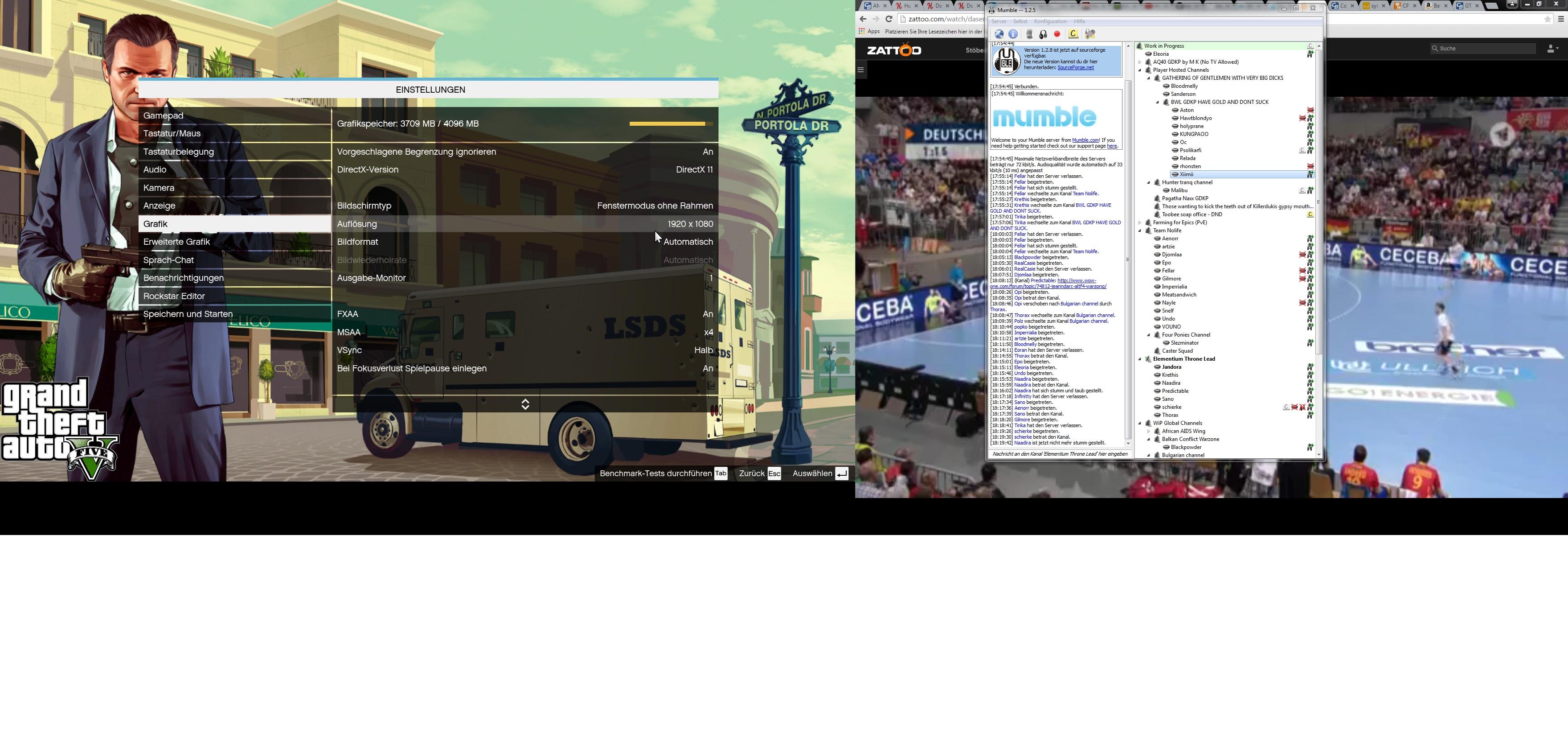Expand Farming for Epics (PvE) channel
This screenshot has height=745, width=1568.
tap(1140, 223)
